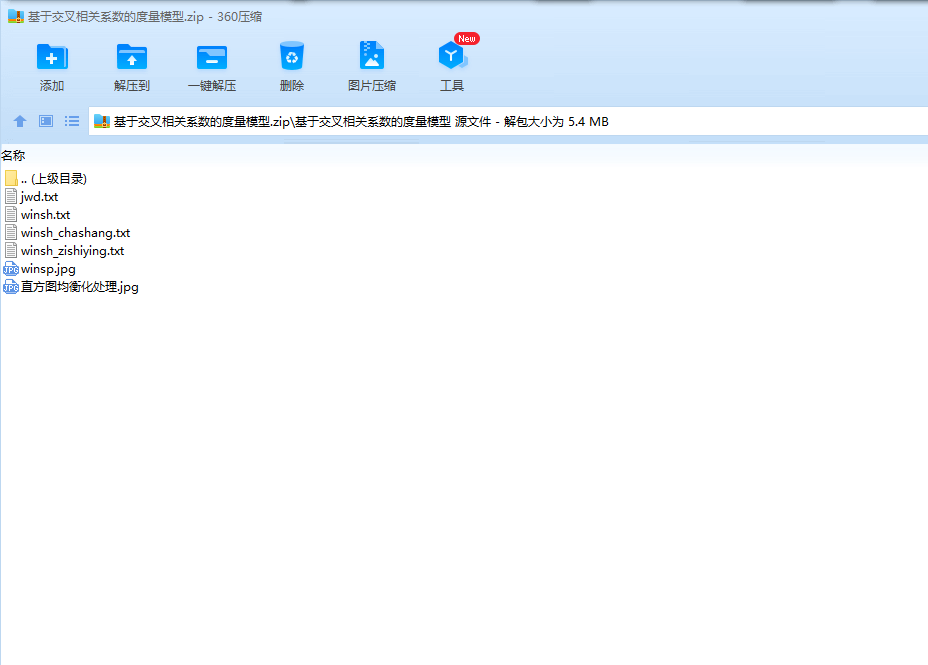
Task: Click the JPG icon of 直方图均衡化处理.jpg
Action: click(11, 288)
